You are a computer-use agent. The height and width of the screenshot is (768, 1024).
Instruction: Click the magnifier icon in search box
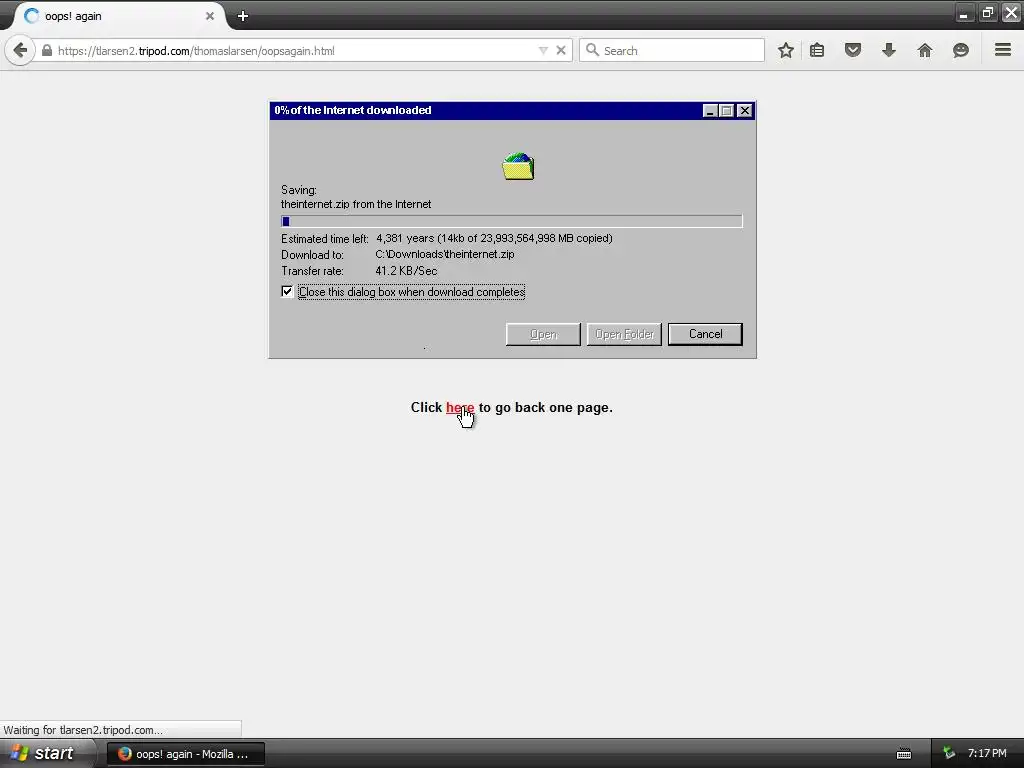(x=592, y=50)
